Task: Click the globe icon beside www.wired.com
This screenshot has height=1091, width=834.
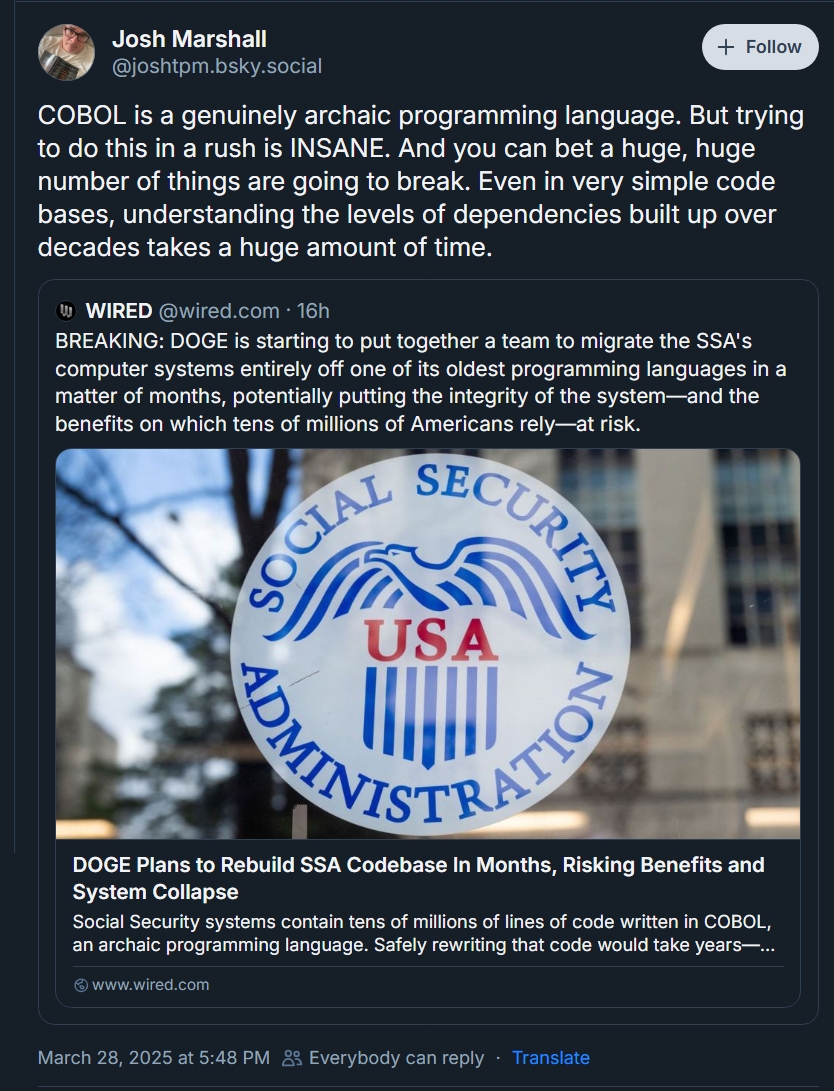Action: 81,985
